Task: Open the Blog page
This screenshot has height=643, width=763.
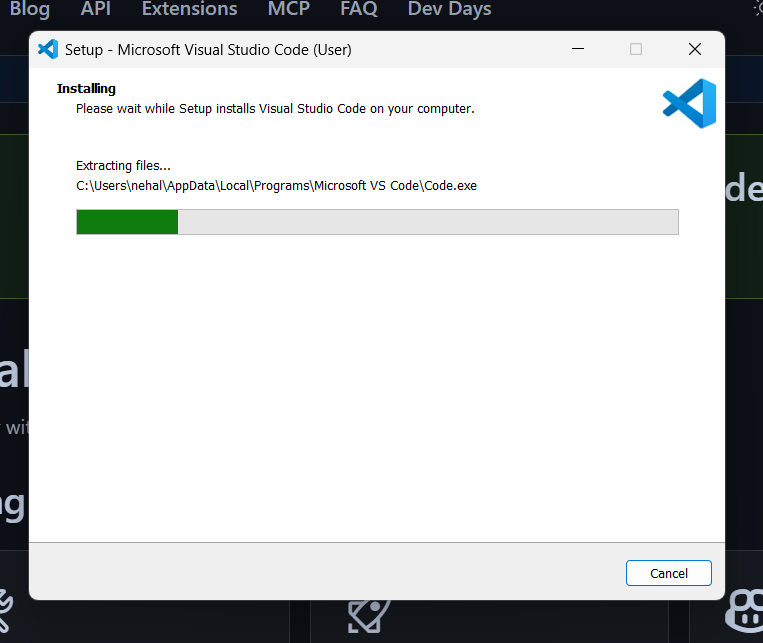Action: pos(29,10)
